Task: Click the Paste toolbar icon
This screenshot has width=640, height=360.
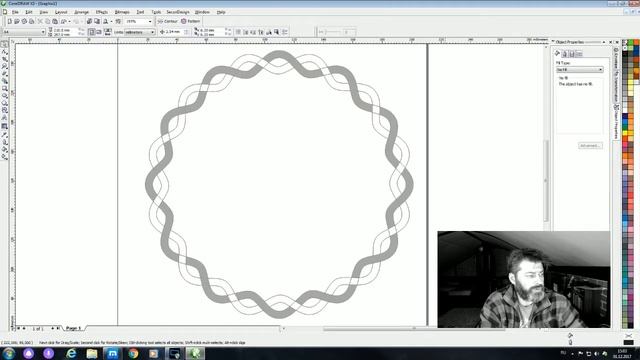Action: (55, 21)
